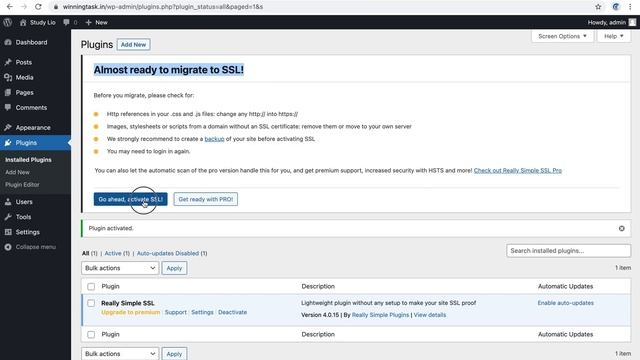The image size is (640, 360).
Task: Click Go ahead, activate SSL! button
Action: 131,199
